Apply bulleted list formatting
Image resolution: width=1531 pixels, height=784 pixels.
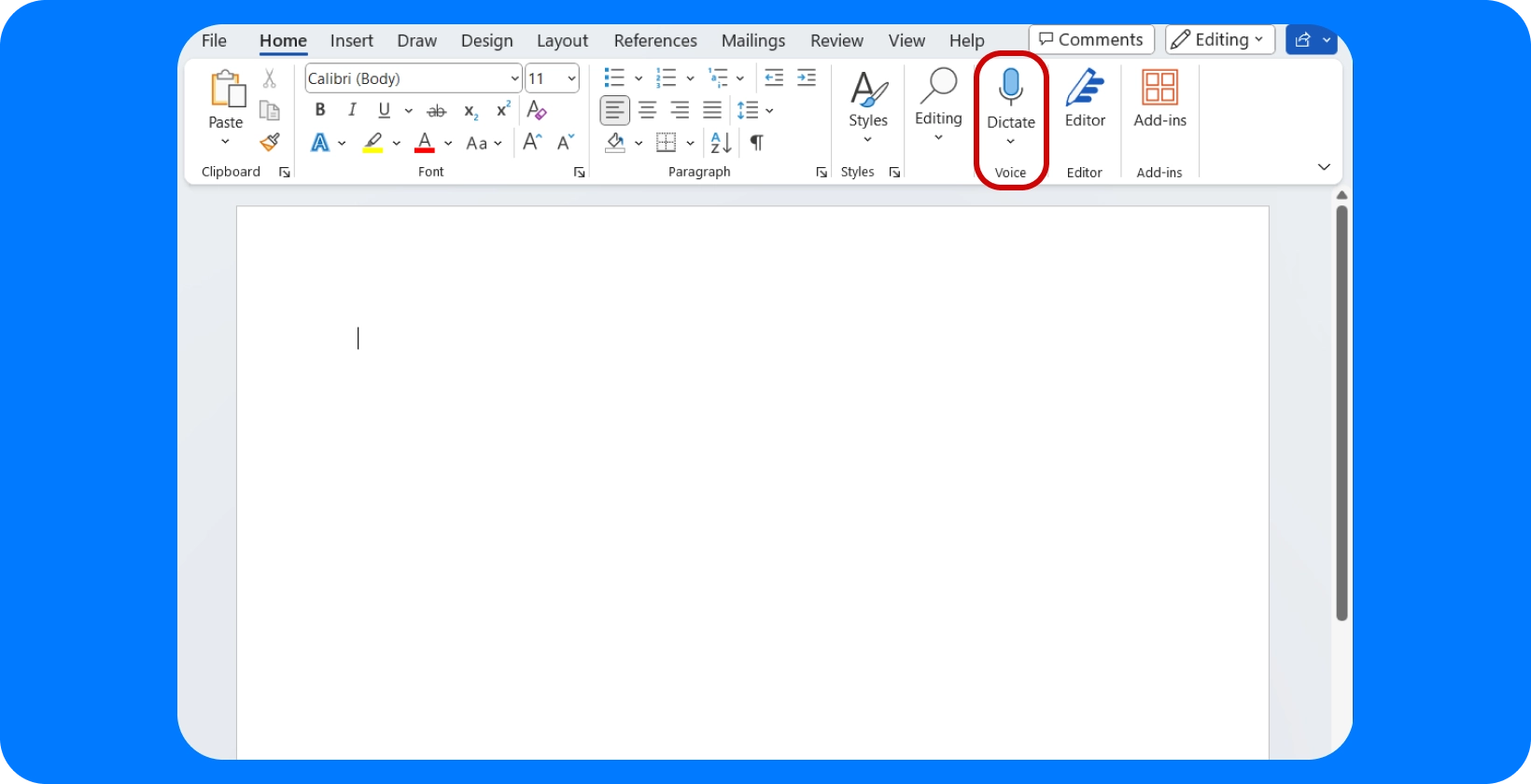[x=613, y=77]
